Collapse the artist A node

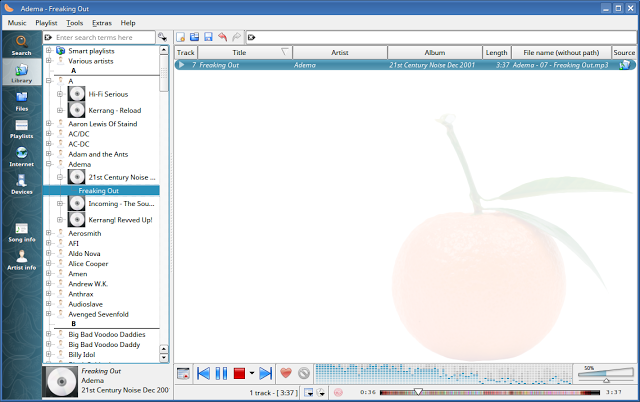(x=49, y=81)
